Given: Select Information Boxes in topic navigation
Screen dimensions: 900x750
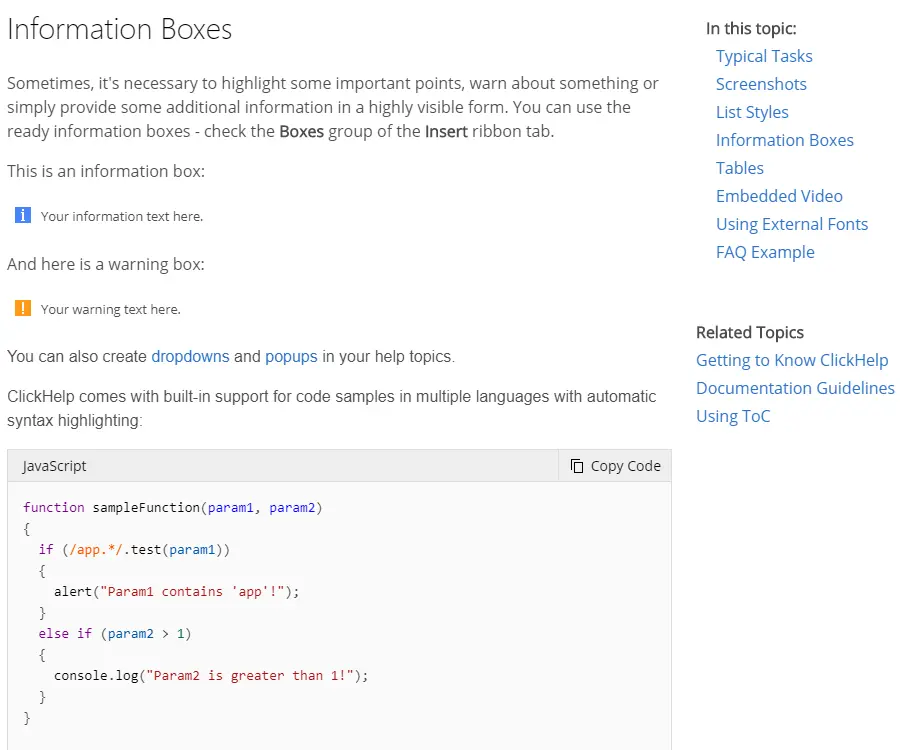Looking at the screenshot, I should [784, 140].
